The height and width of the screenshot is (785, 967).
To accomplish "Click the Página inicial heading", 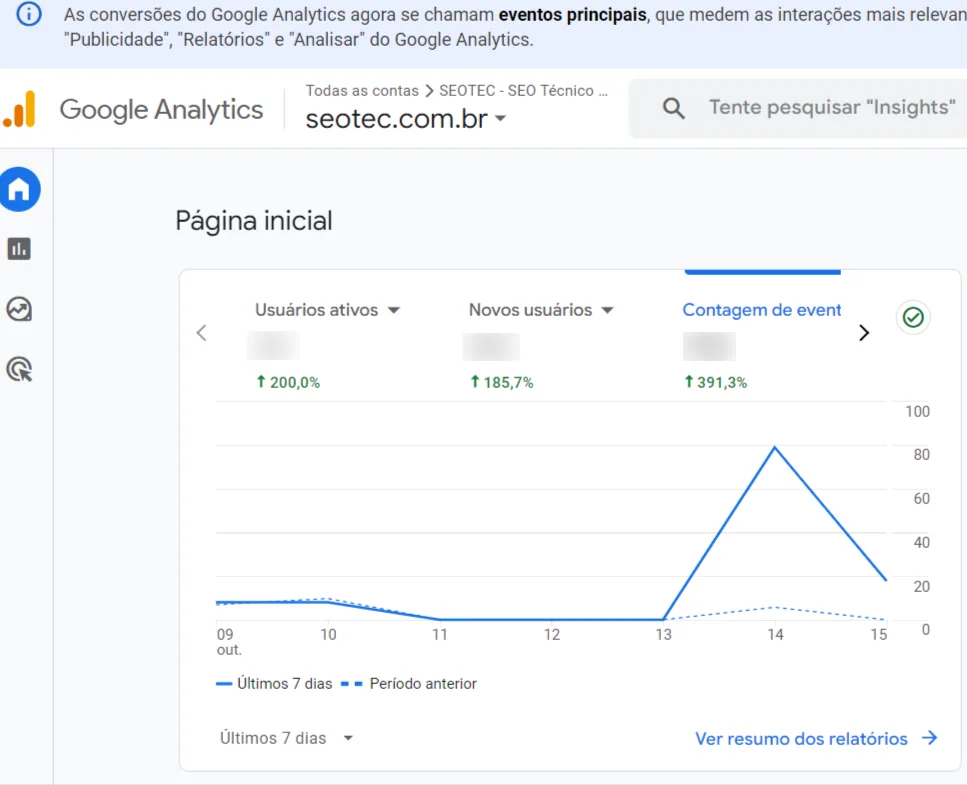I will tap(253, 221).
